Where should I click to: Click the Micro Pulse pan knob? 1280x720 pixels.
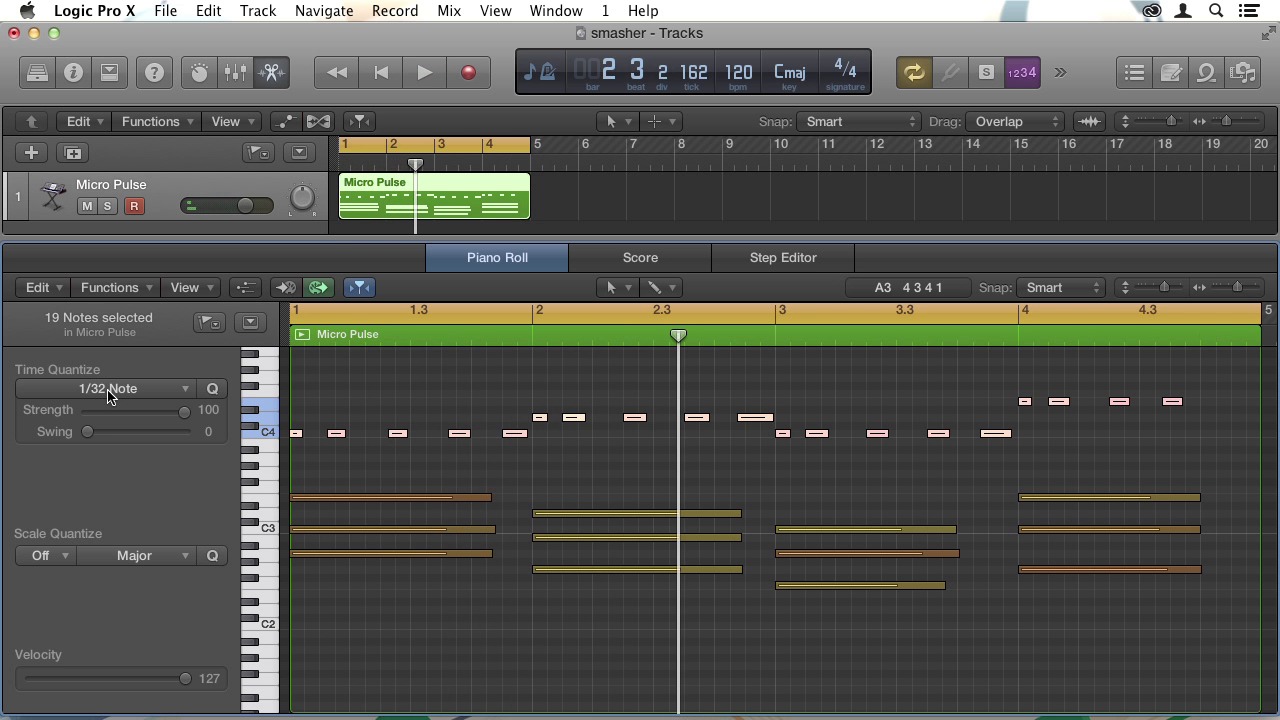pyautogui.click(x=302, y=198)
